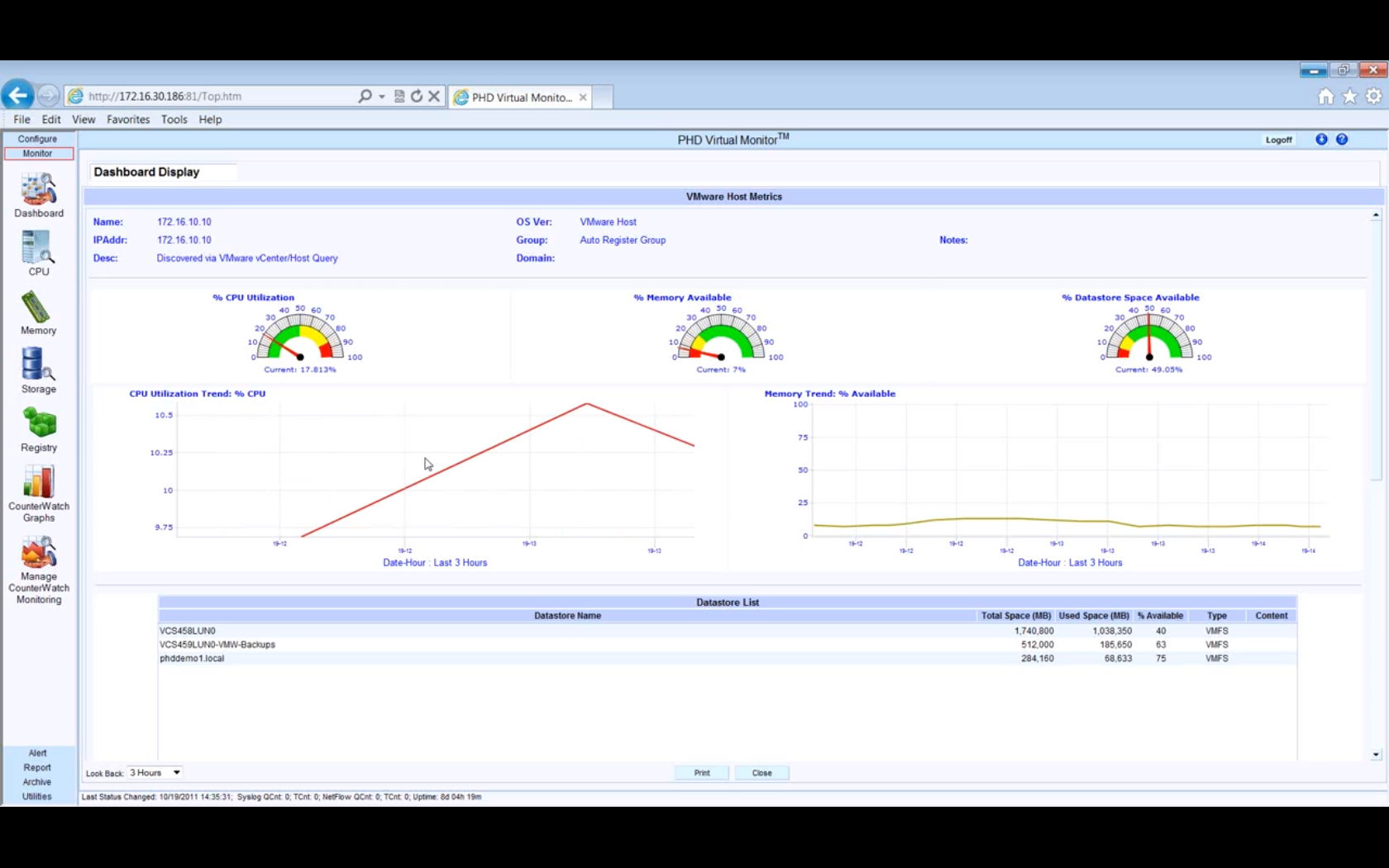
Task: Open the Archive section link
Action: click(38, 782)
